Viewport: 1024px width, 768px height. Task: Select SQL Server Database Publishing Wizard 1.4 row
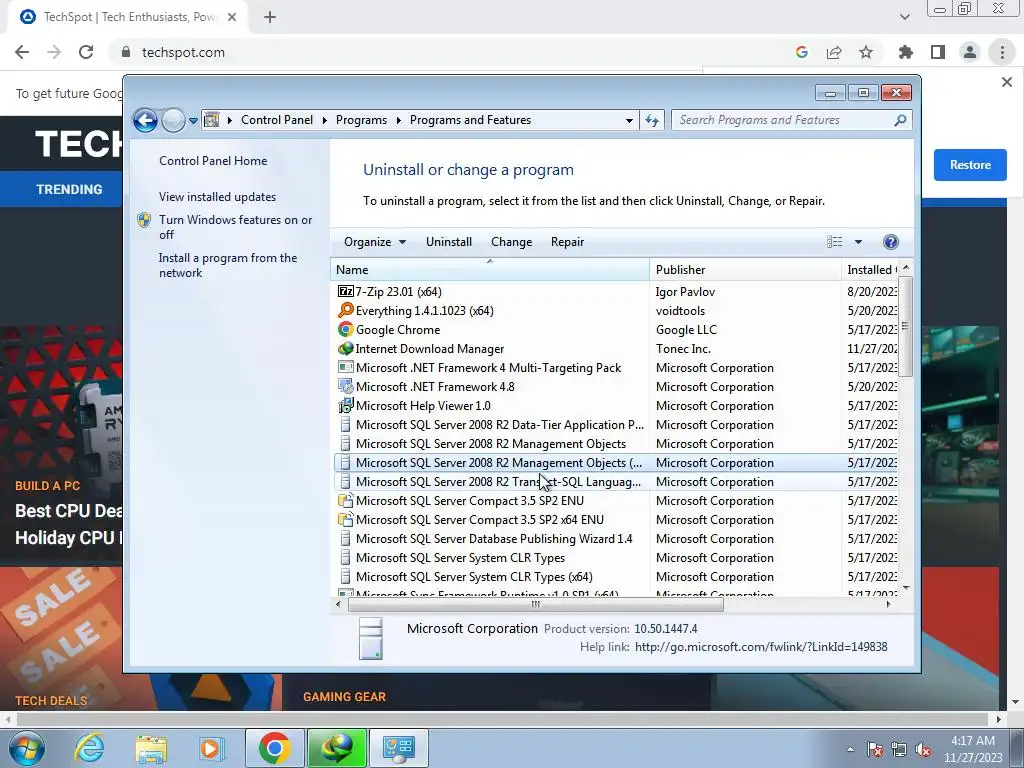click(616, 538)
